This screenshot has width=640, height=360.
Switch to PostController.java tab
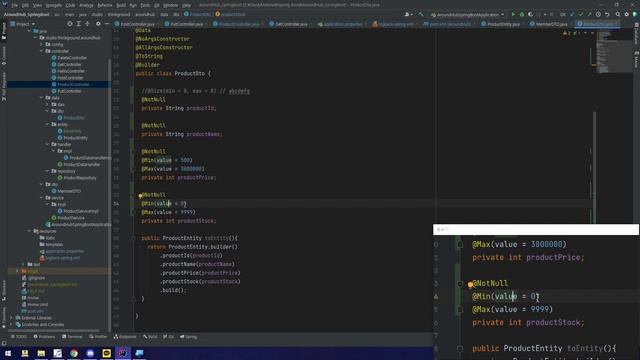click(x=138, y=24)
